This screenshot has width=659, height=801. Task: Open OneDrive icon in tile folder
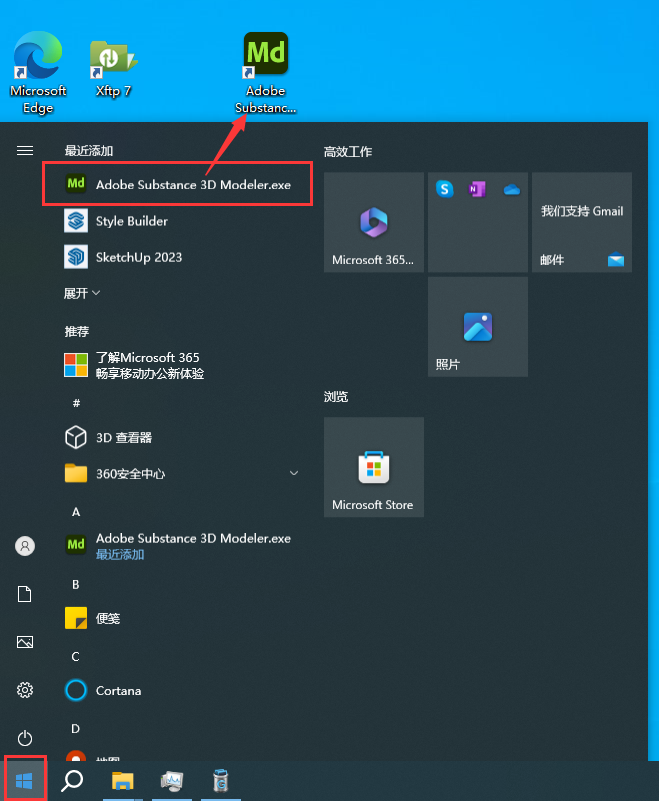coord(511,190)
